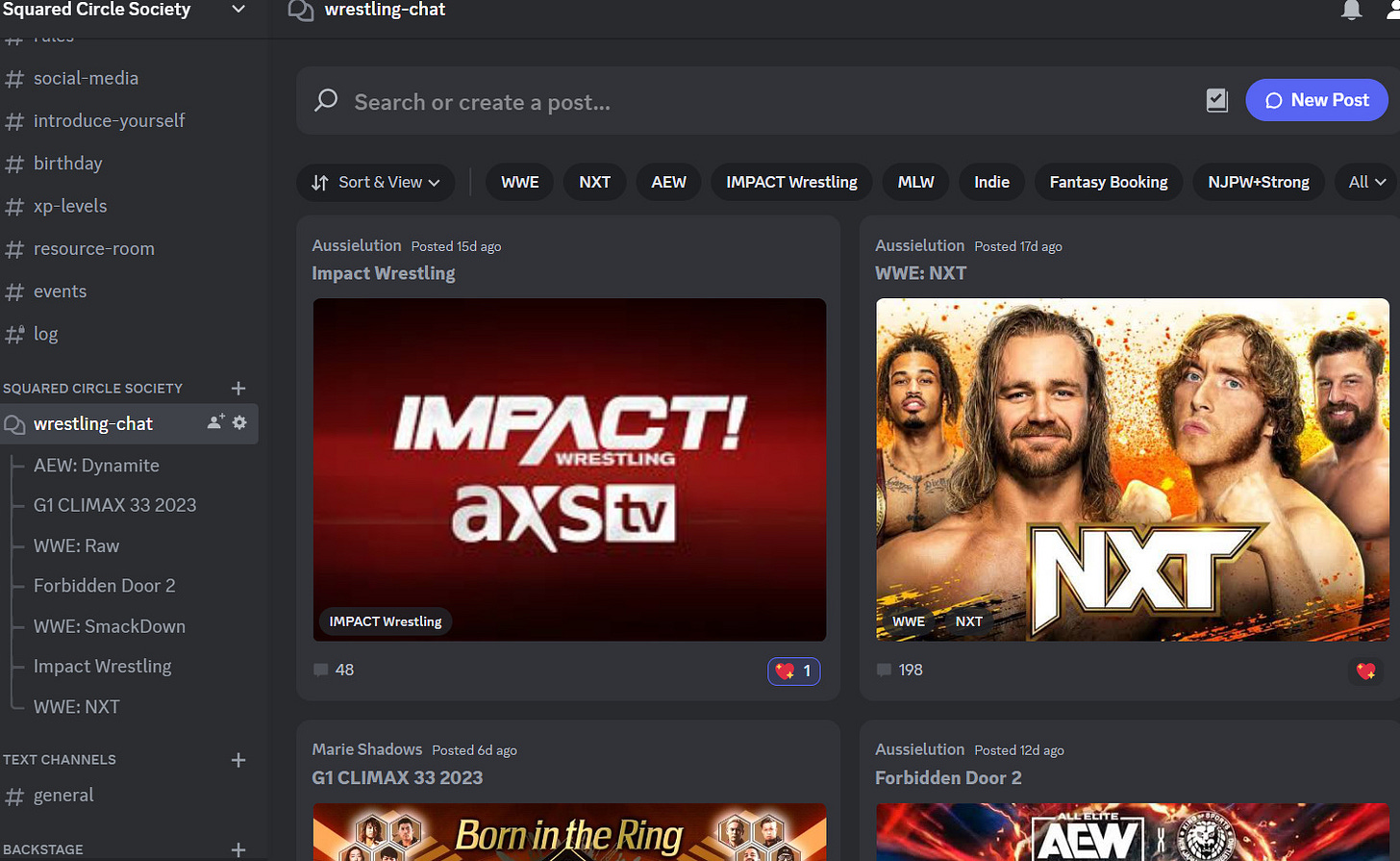
Task: Click the create invite icon on wrestling-chat
Action: pyautogui.click(x=216, y=422)
